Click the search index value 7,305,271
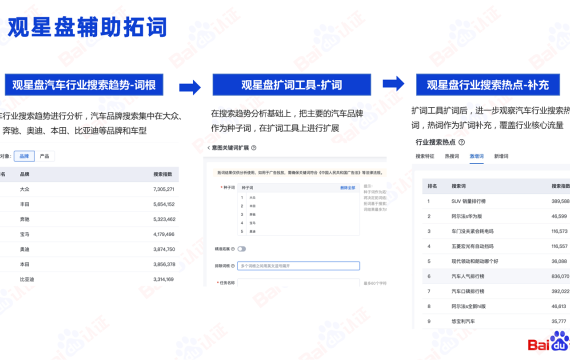The width and height of the screenshot is (570, 360). pos(164,189)
